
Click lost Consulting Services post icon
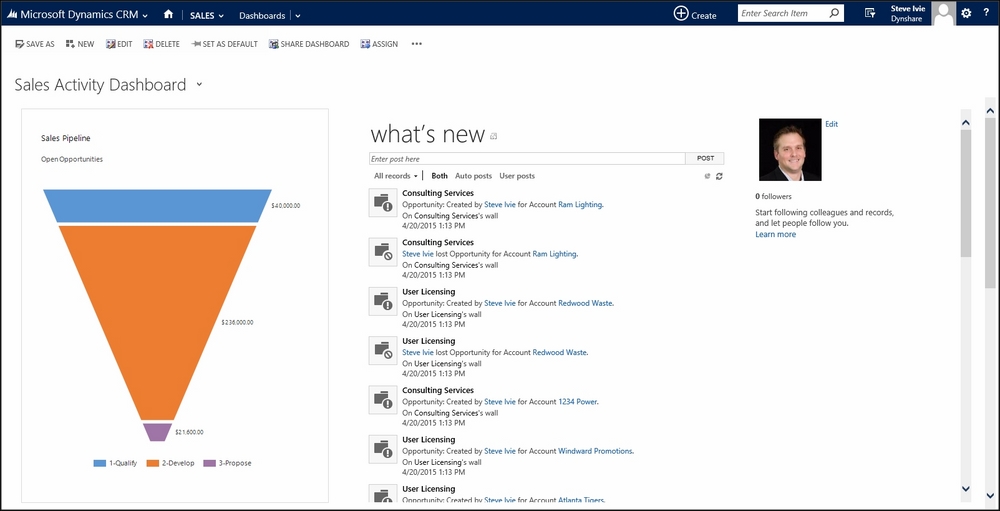383,252
